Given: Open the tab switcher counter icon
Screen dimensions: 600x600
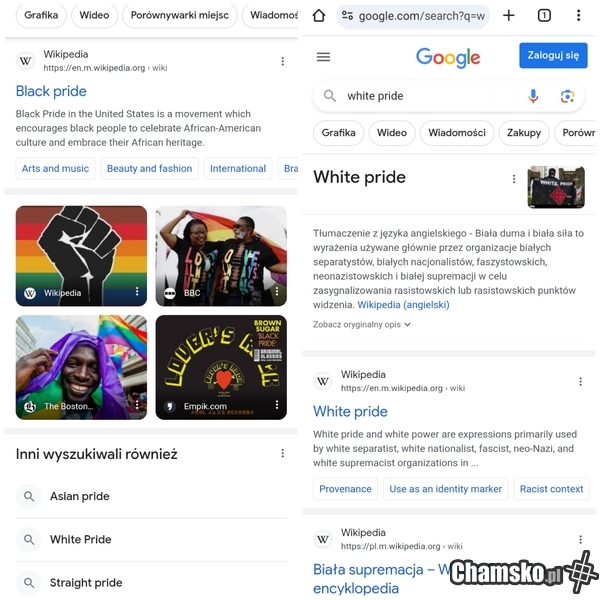Looking at the screenshot, I should pos(544,16).
